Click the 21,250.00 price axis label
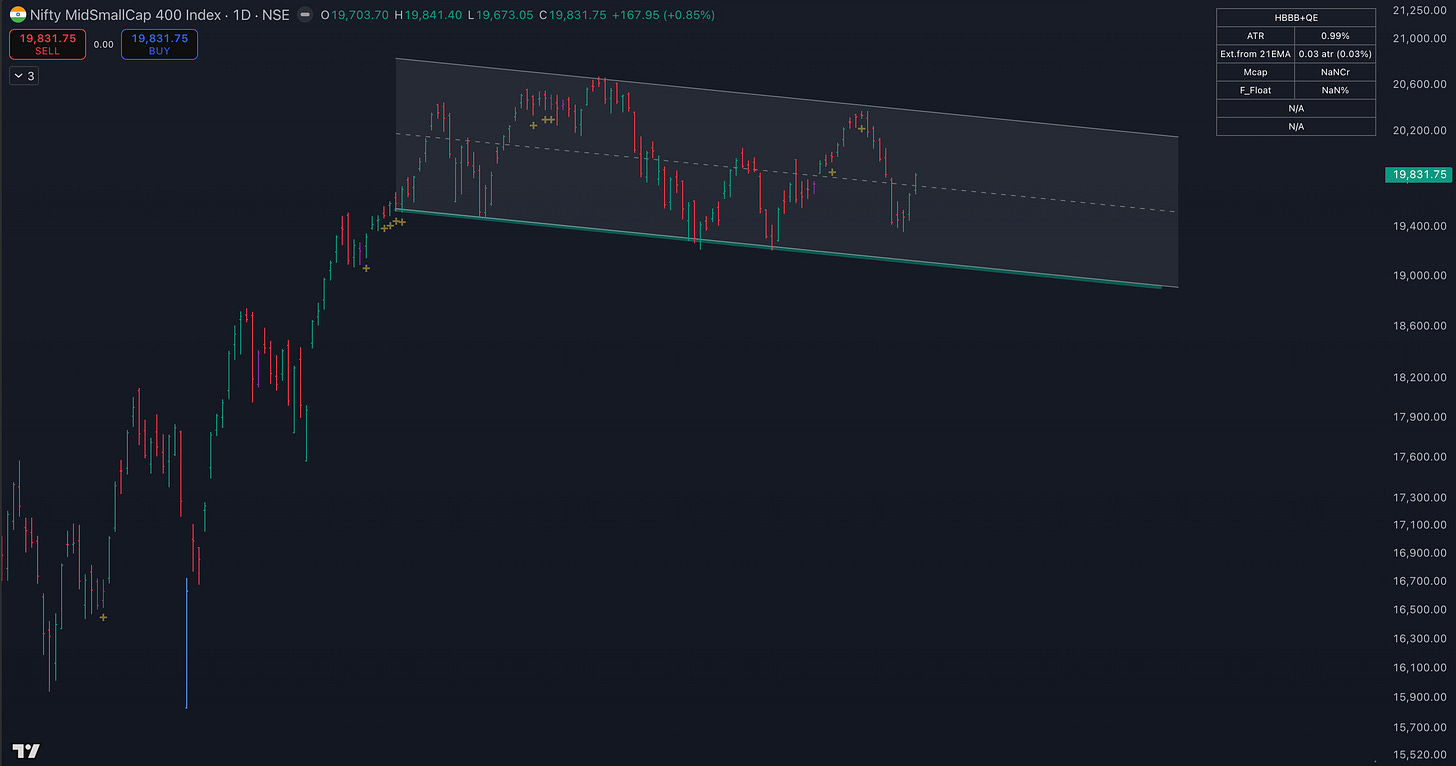This screenshot has height=766, width=1456. tap(1418, 10)
